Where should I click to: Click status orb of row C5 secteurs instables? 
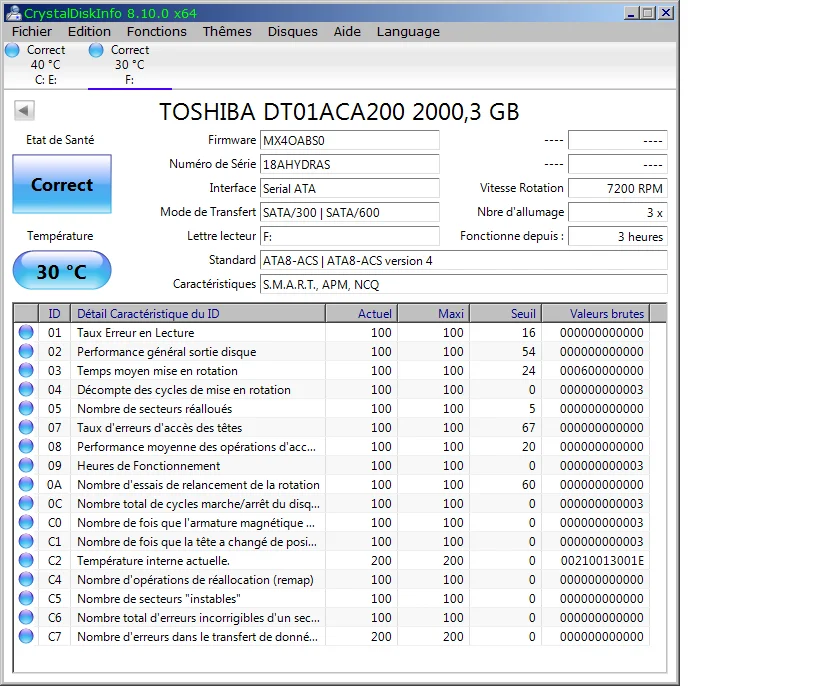(26, 598)
